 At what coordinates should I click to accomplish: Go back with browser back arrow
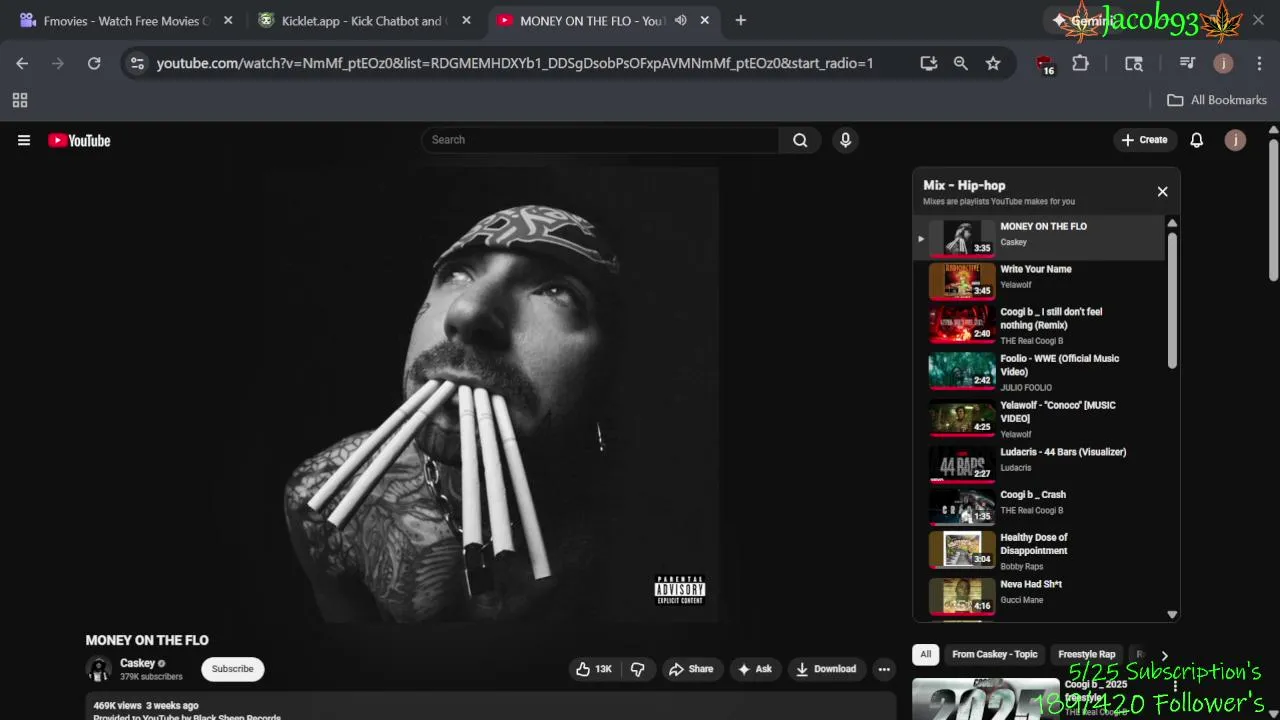[22, 63]
